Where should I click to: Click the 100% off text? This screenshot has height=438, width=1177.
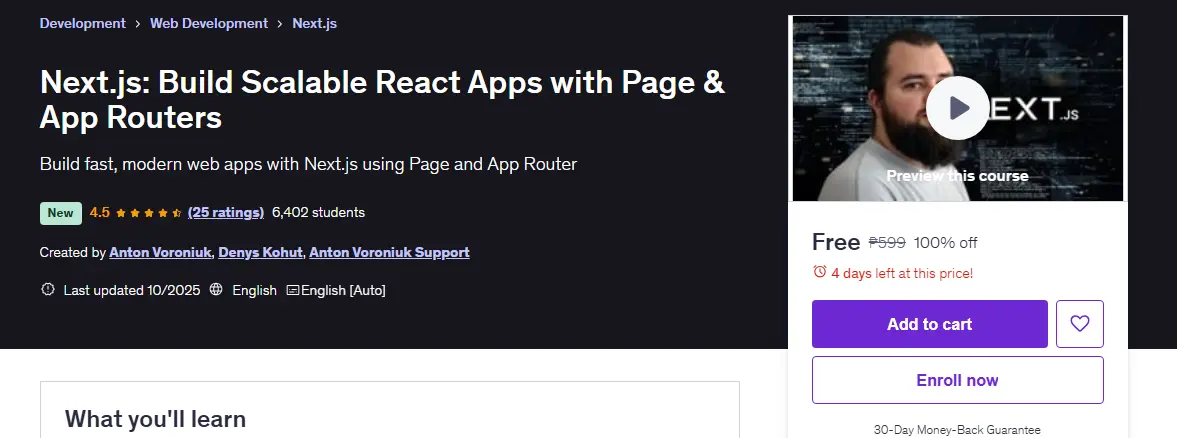(x=945, y=242)
